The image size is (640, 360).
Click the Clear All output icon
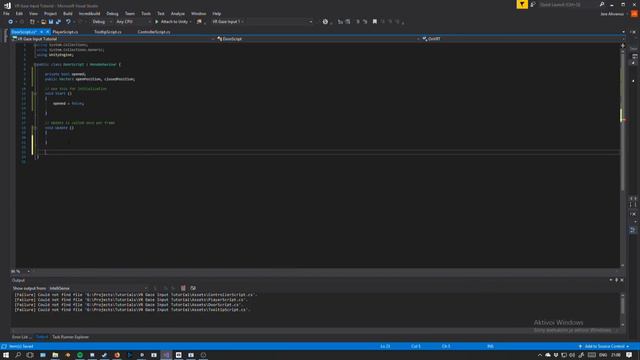[183, 288]
